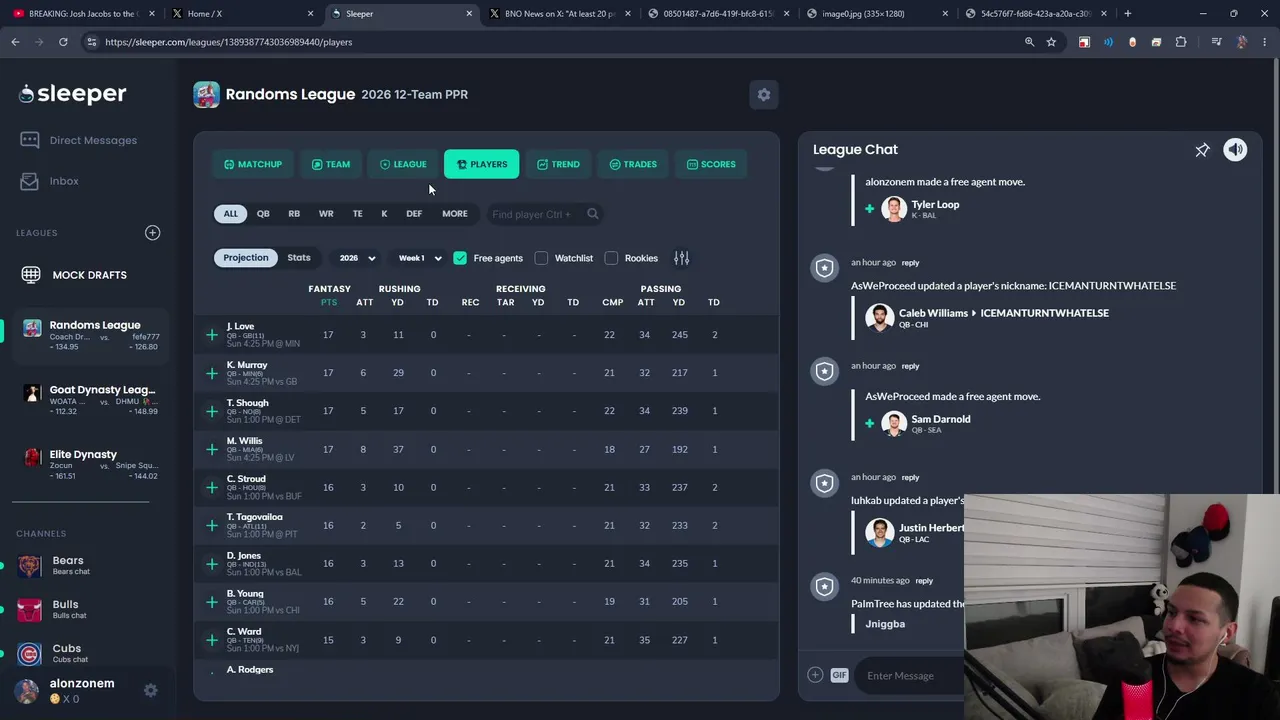Sort by fantasy PTS column header
This screenshot has height=720, width=1280.
329,302
